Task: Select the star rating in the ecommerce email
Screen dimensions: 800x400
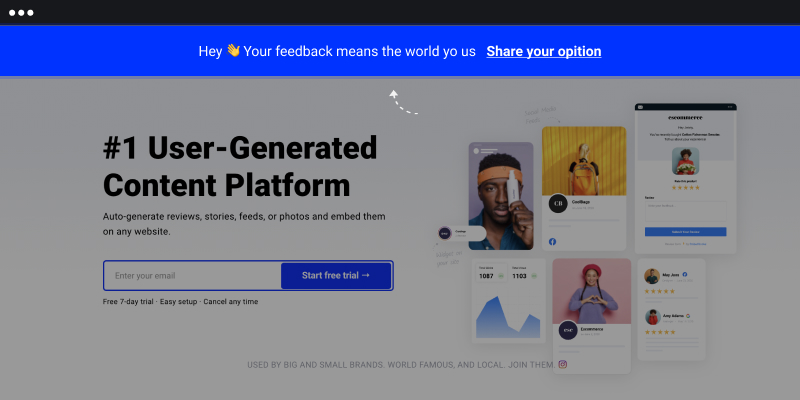Action: pos(685,187)
